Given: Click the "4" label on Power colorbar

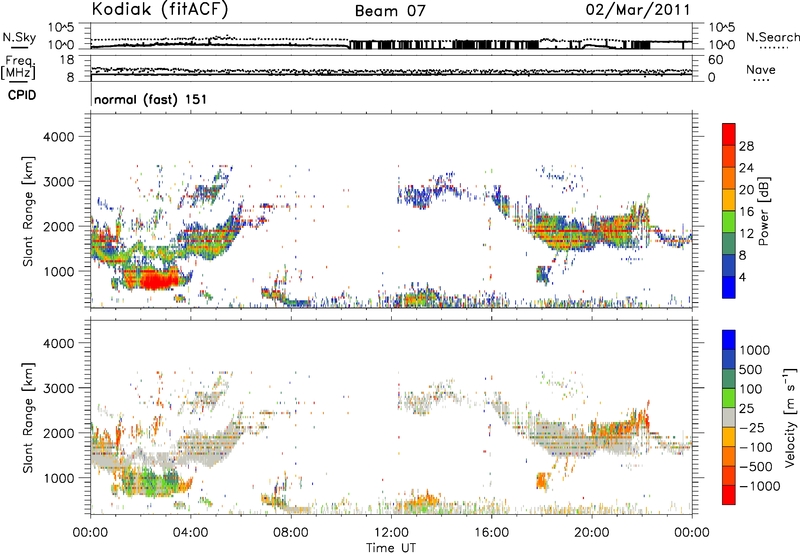Looking at the screenshot, I should (742, 277).
